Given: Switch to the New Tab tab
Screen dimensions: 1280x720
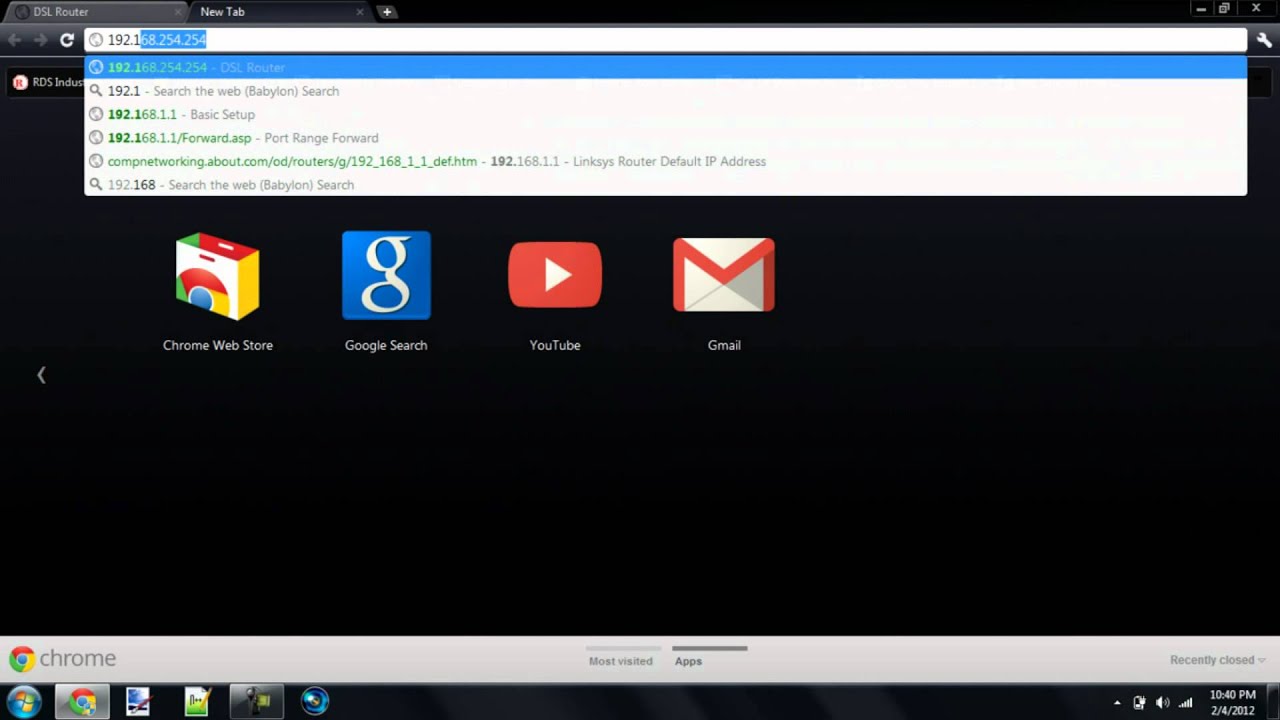Looking at the screenshot, I should (x=280, y=12).
